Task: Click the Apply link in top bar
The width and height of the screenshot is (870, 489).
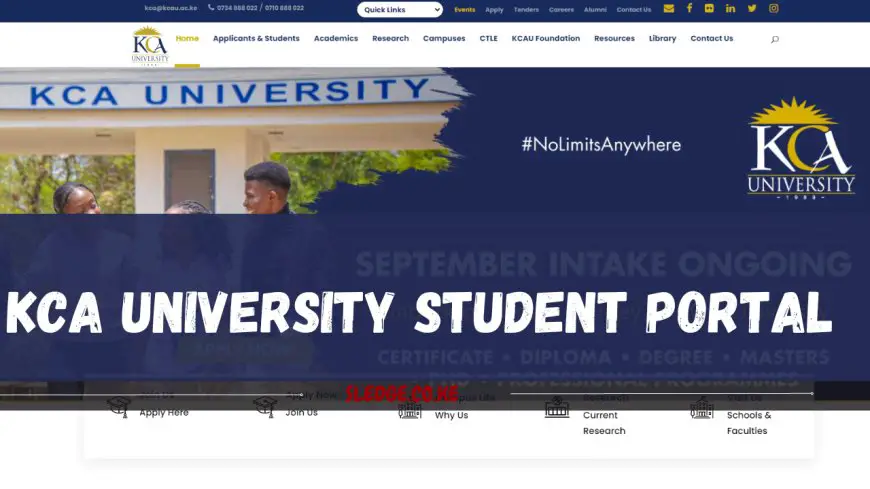Action: pyautogui.click(x=494, y=9)
